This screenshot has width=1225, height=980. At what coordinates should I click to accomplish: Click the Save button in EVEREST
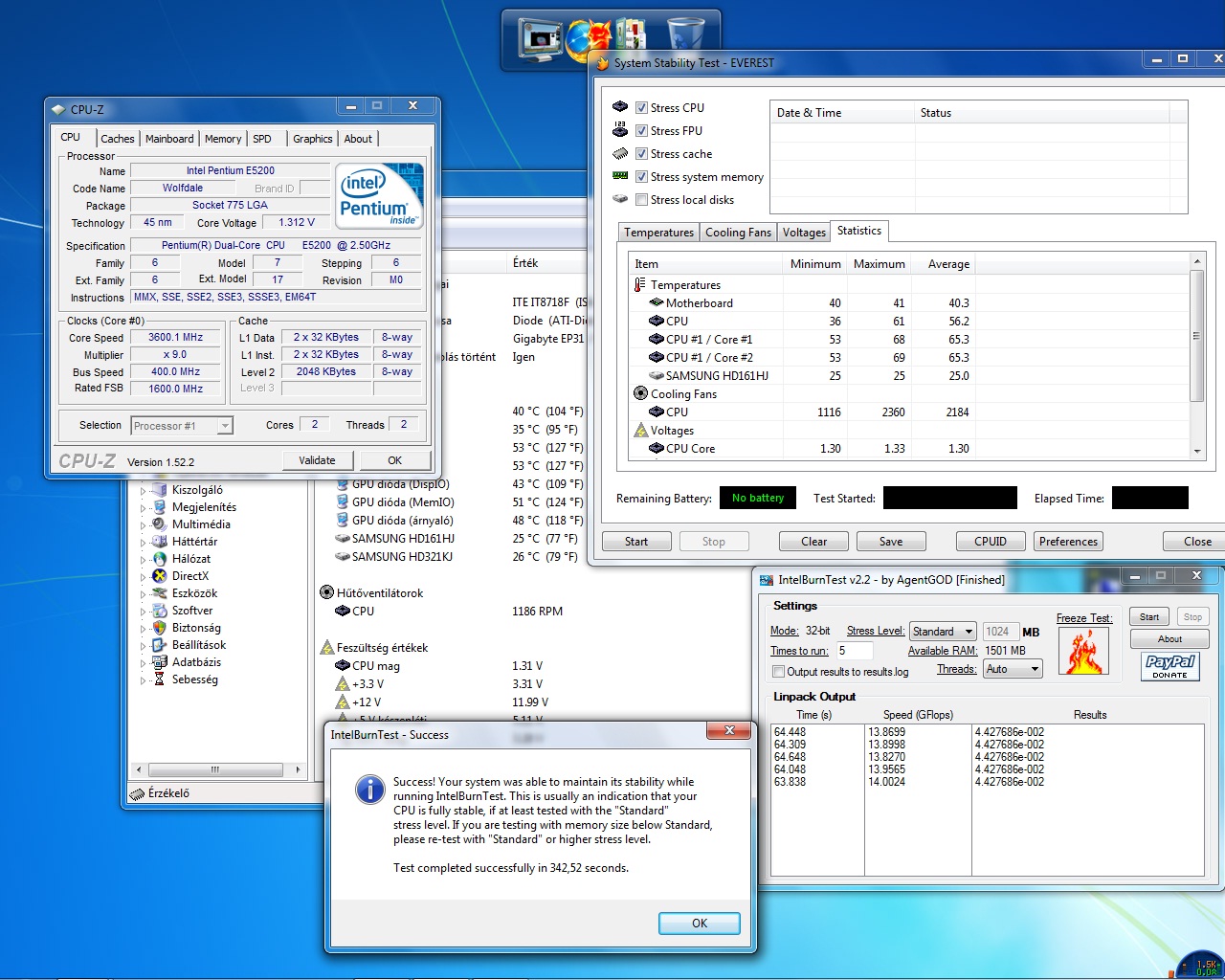(891, 542)
